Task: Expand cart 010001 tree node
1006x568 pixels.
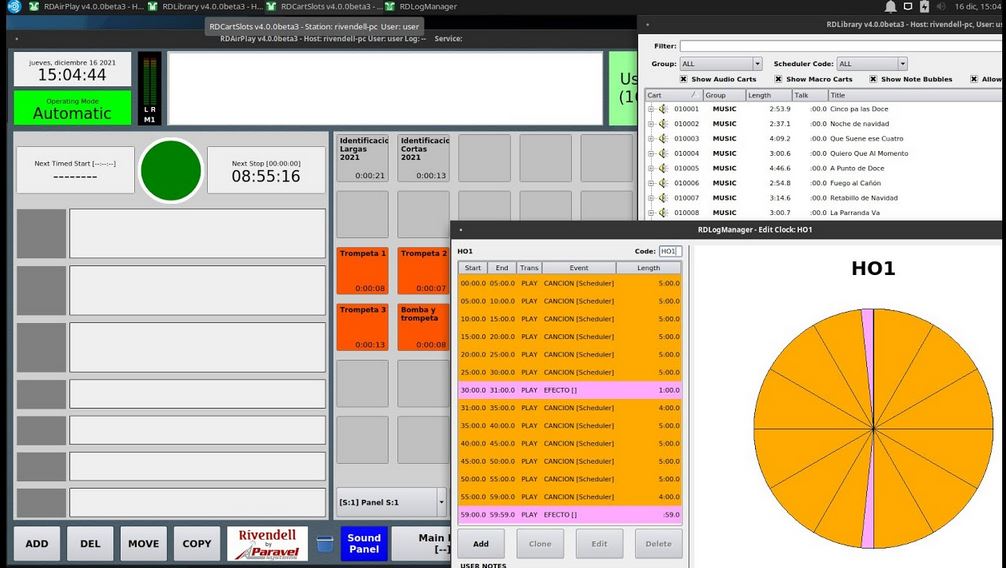Action: click(x=651, y=109)
